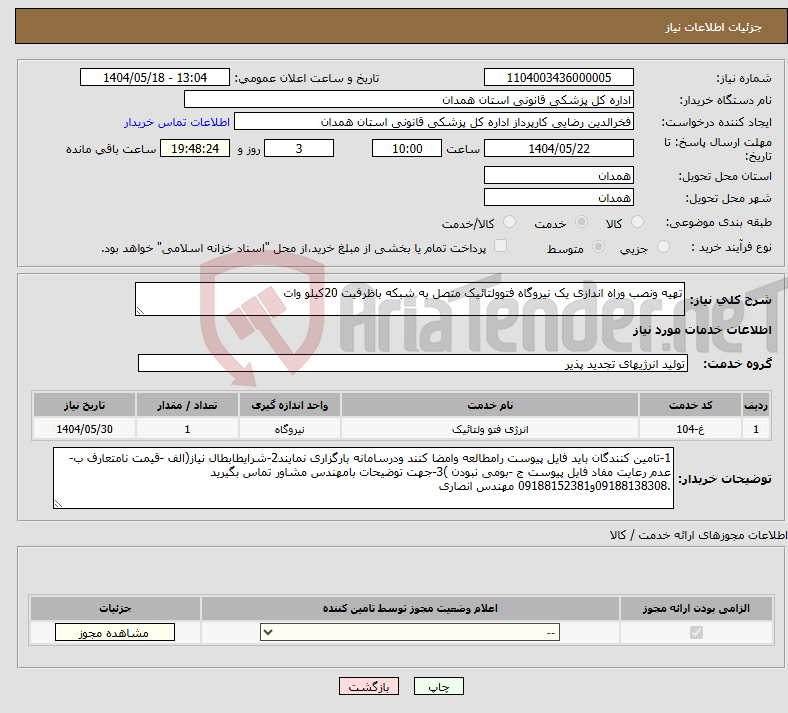Image resolution: width=788 pixels, height=713 pixels.
Task: Click the جزئیات column header
Action: point(115,608)
